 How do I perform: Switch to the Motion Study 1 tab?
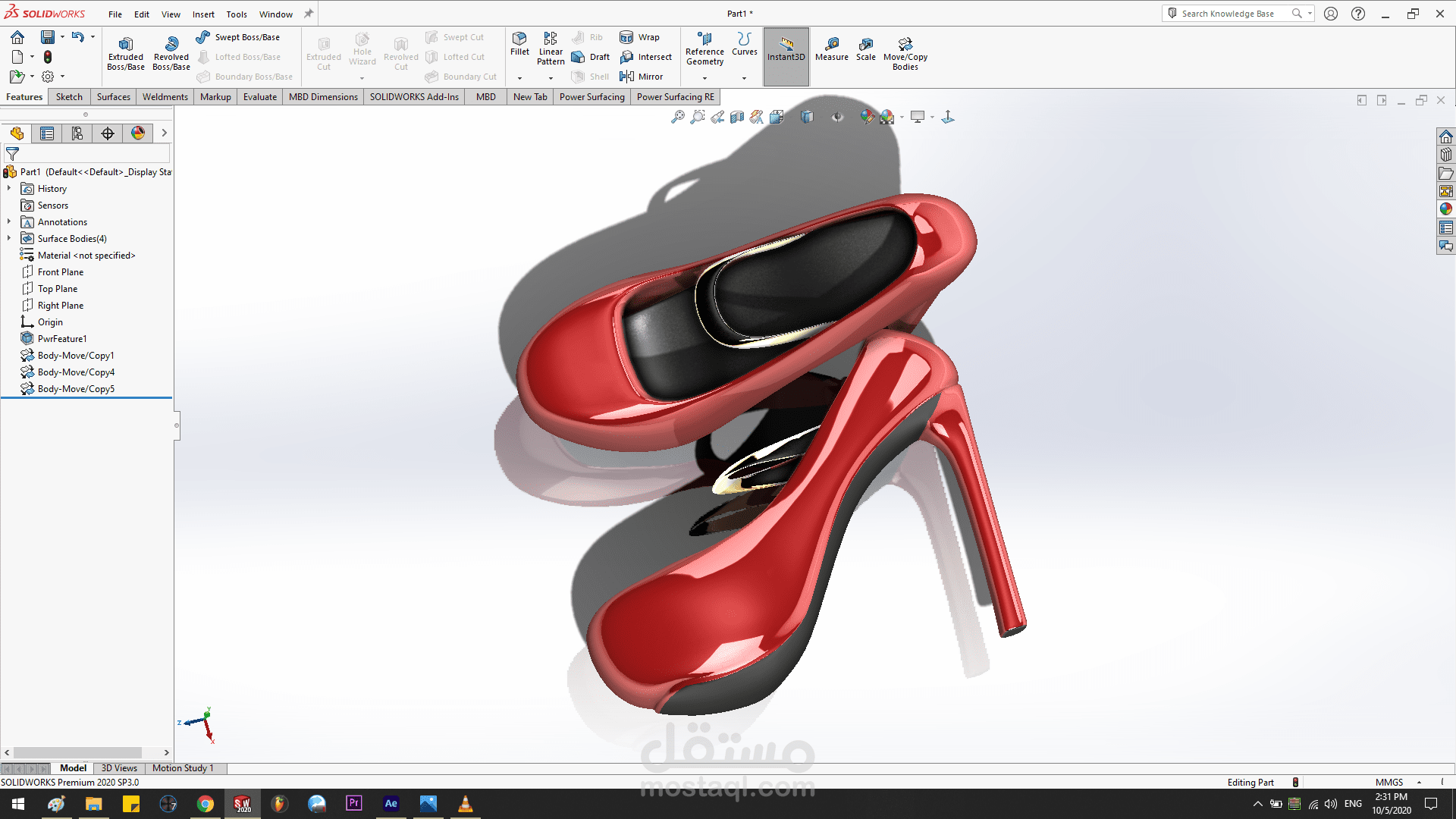[183, 768]
